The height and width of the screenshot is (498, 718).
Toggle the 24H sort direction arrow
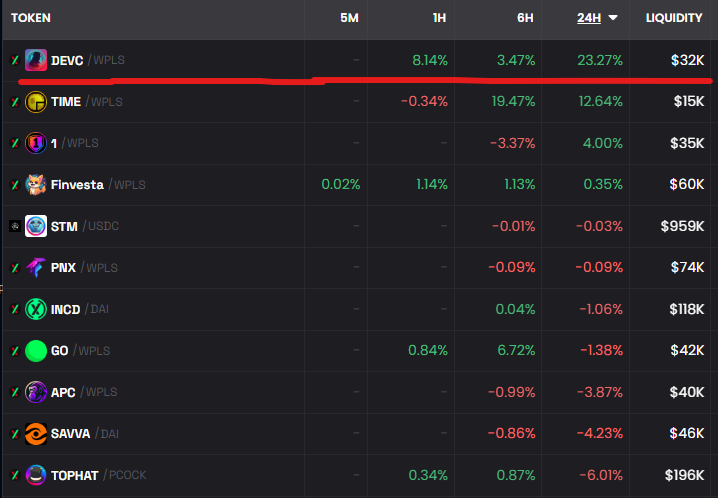point(613,18)
